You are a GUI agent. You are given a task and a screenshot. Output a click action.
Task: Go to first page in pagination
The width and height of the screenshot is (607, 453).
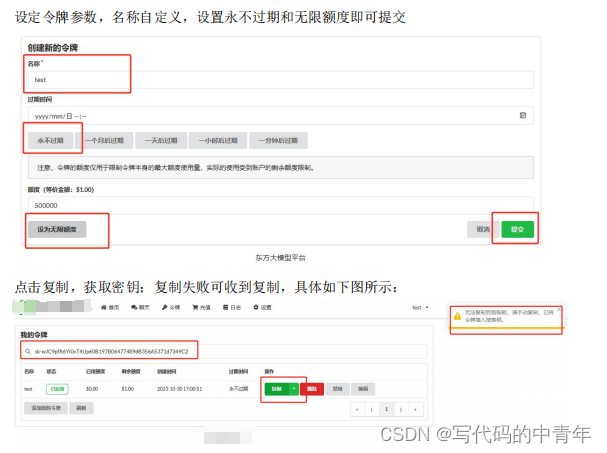coord(357,409)
